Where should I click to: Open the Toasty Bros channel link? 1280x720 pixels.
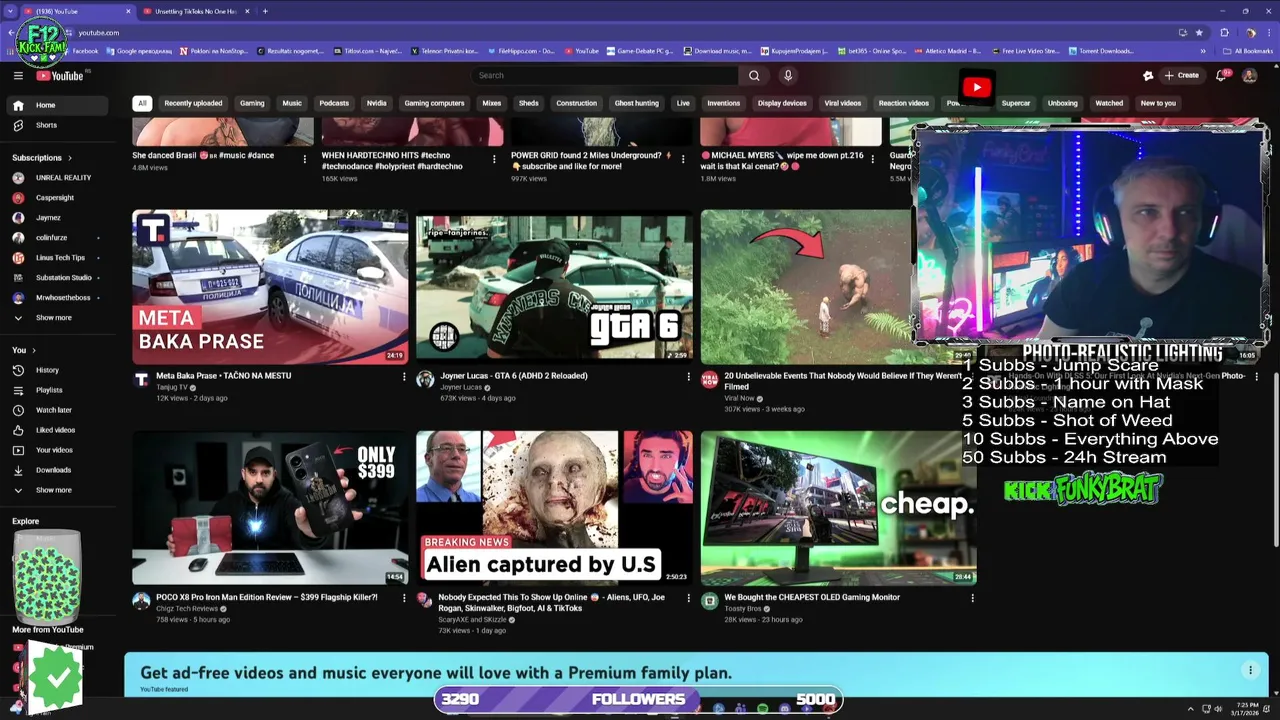coord(743,609)
